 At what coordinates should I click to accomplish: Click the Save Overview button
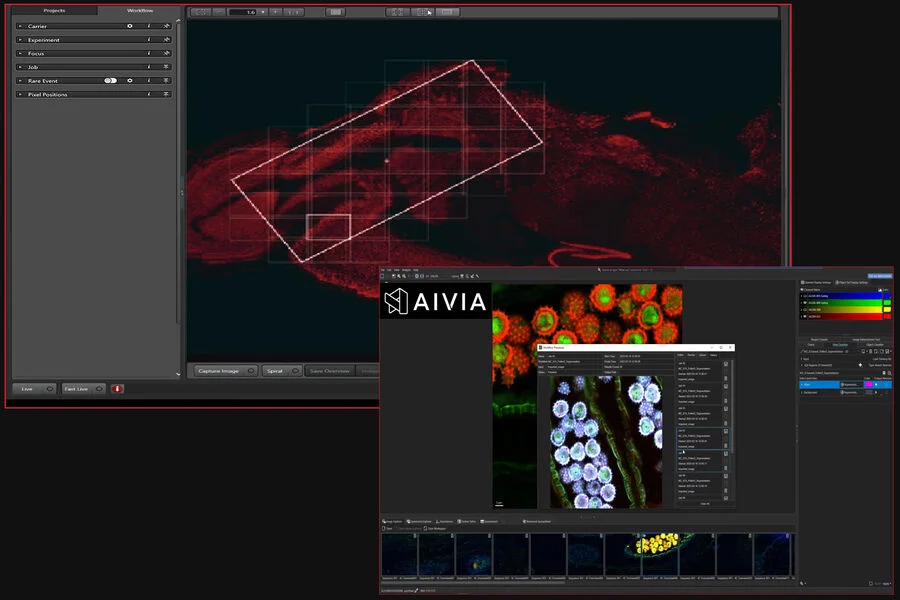coord(329,371)
